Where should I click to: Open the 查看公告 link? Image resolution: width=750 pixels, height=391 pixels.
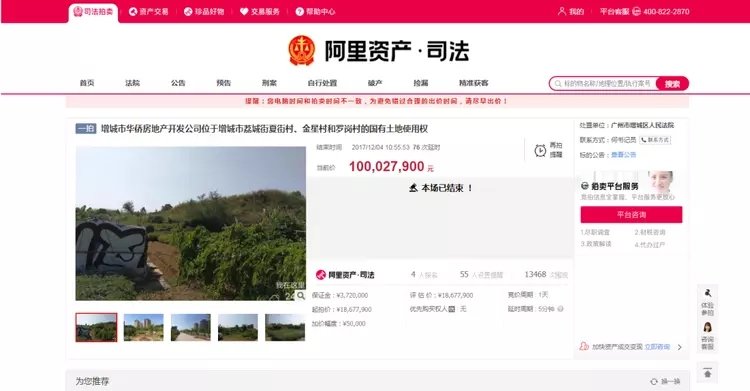(623, 155)
